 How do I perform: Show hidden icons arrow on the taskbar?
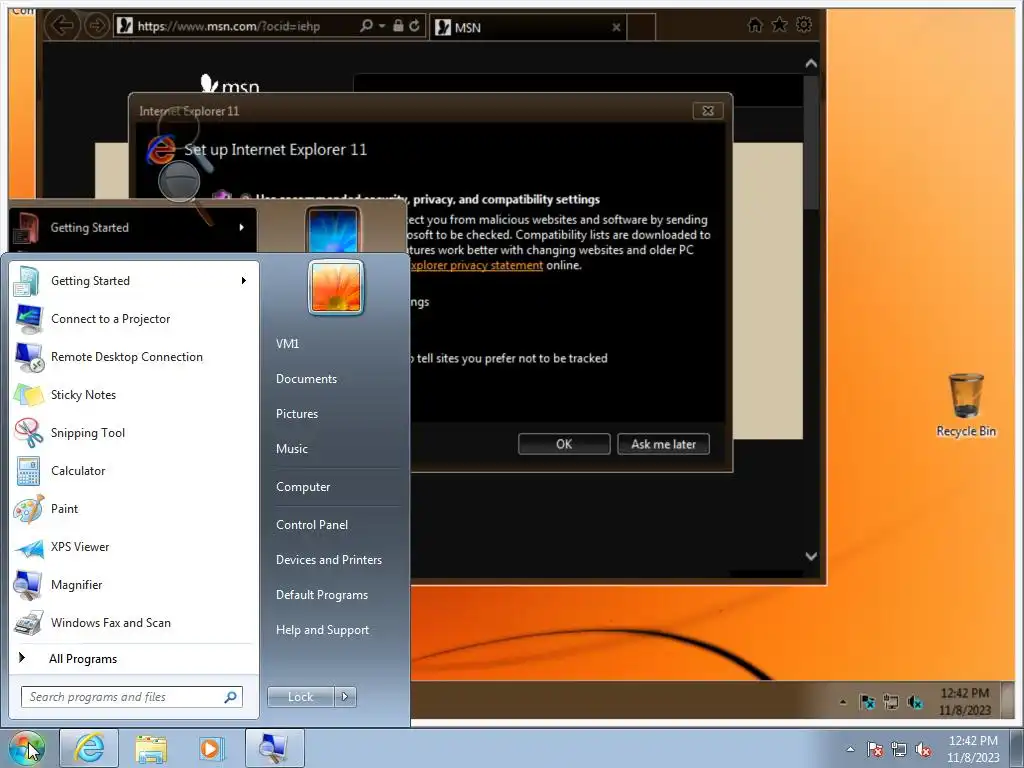[x=850, y=749]
